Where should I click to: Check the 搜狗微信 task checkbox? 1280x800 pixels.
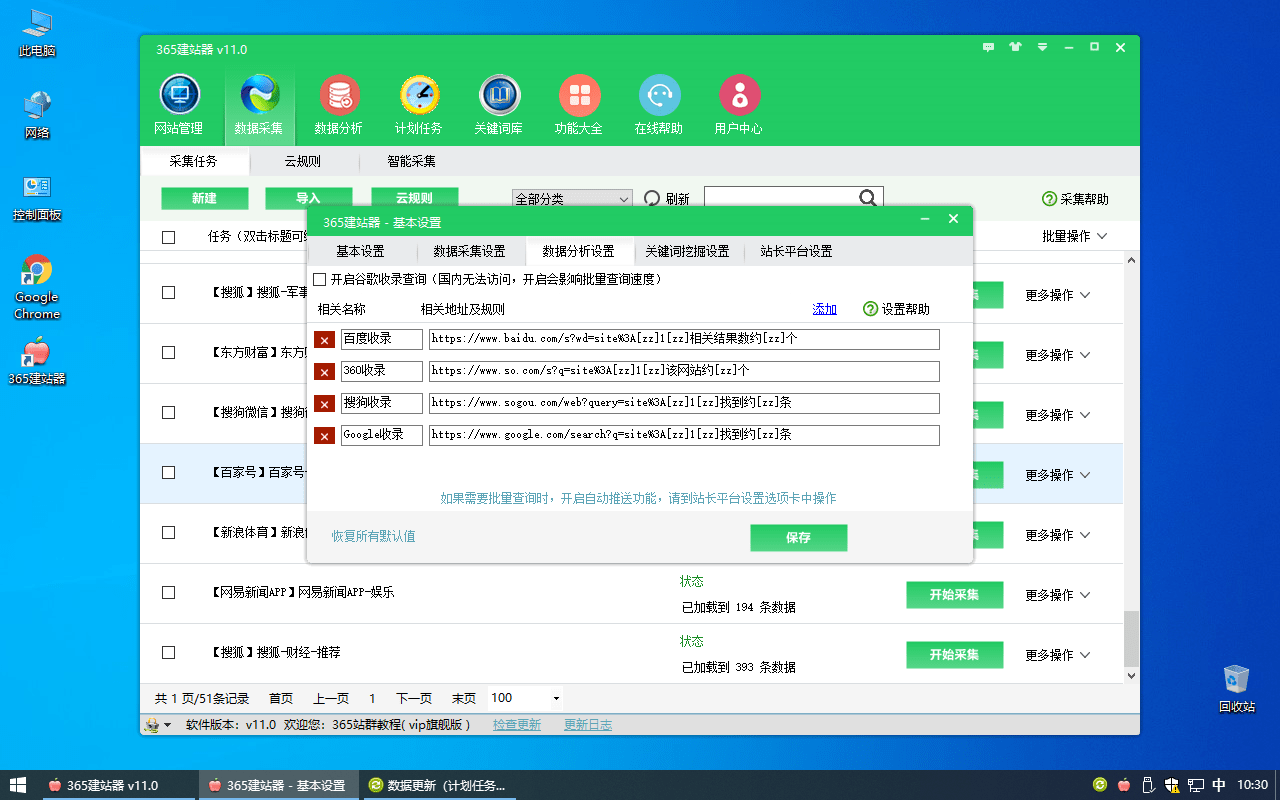168,412
